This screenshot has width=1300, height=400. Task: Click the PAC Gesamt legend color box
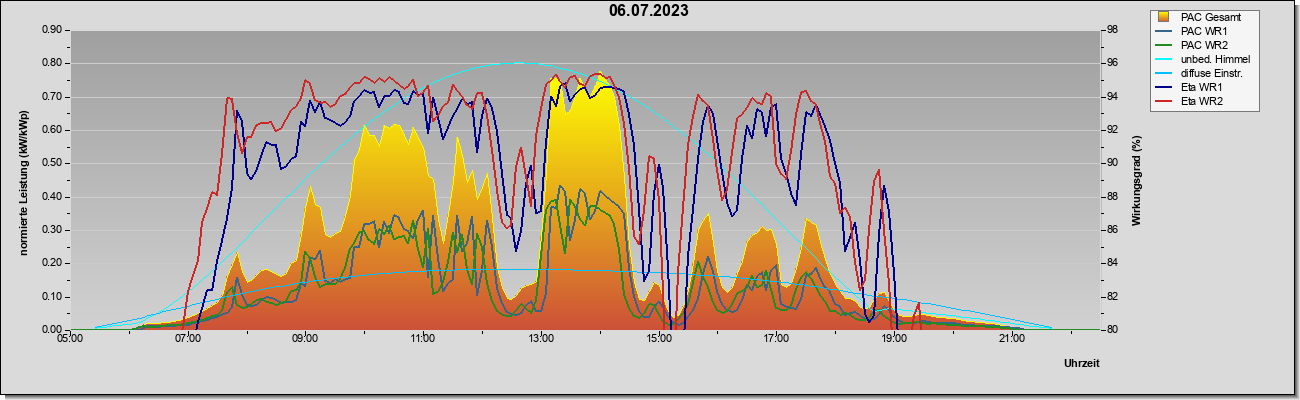pos(1165,17)
